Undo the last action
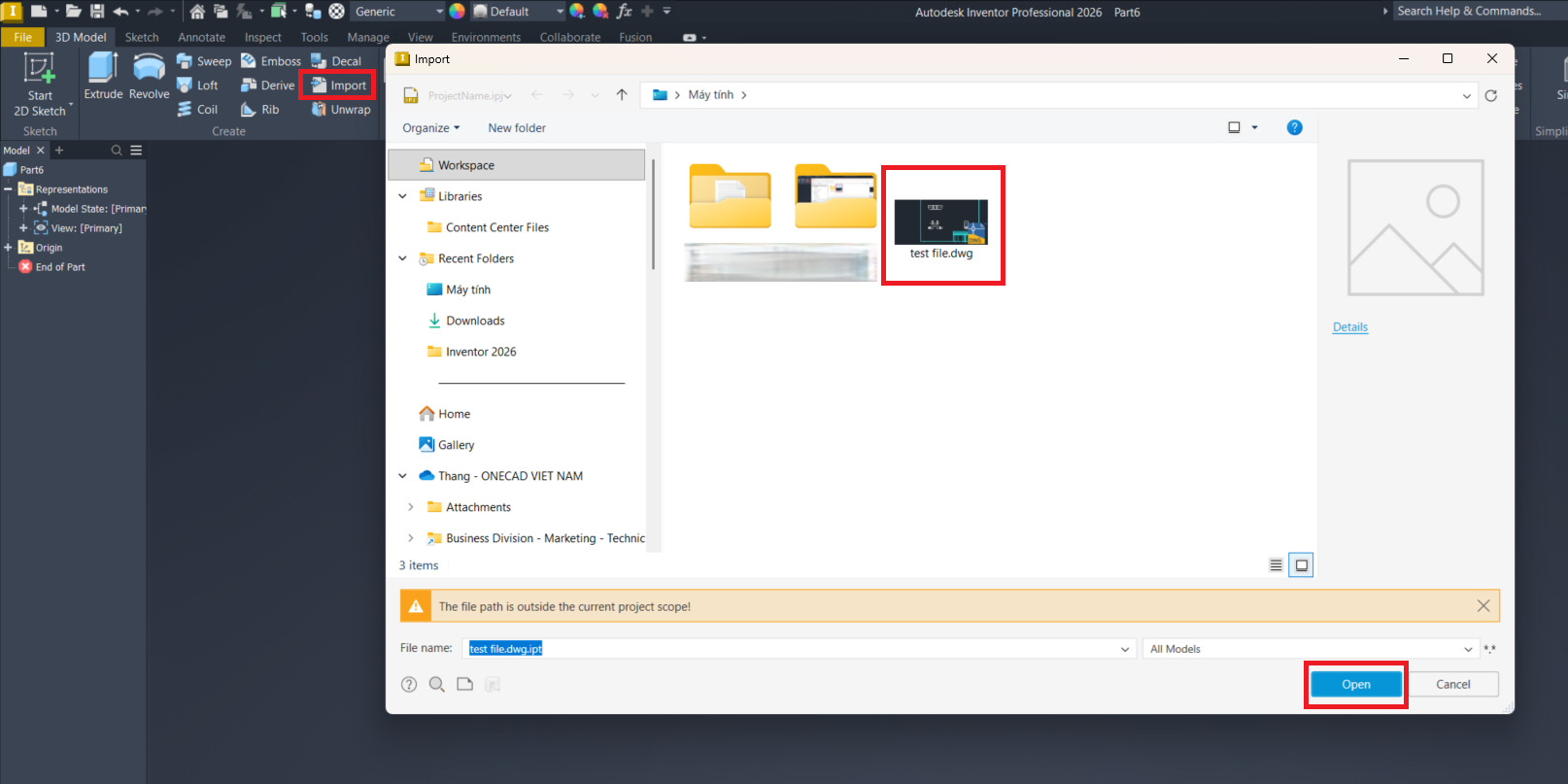 click(x=120, y=12)
